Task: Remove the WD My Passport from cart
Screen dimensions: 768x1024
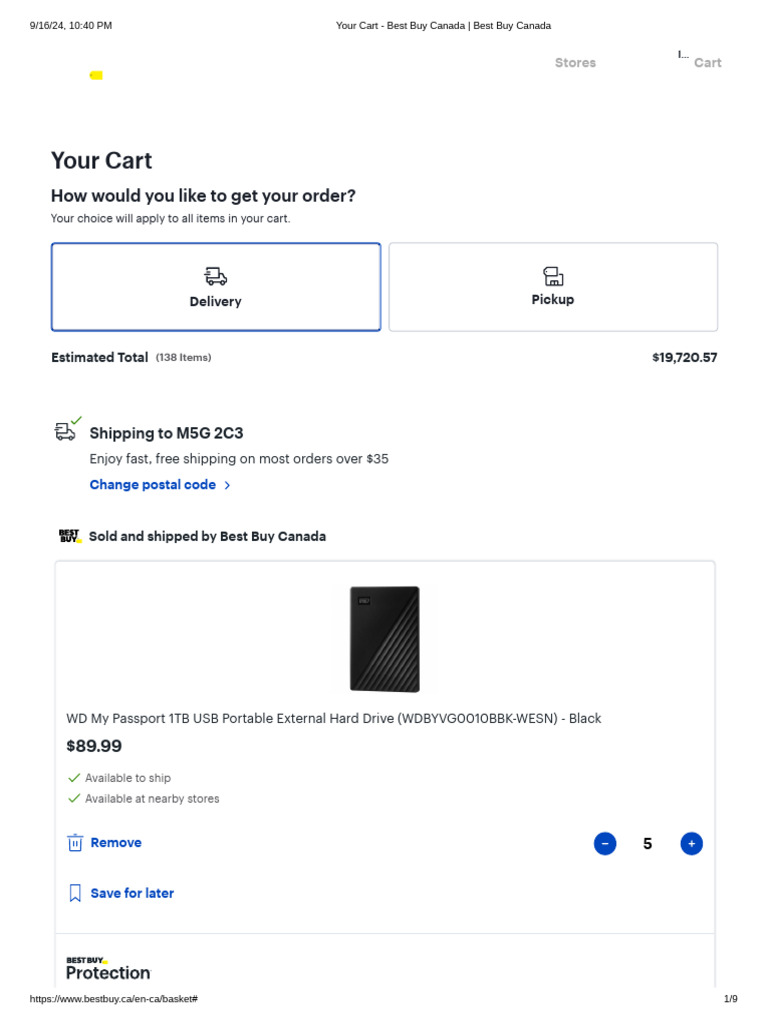Action: (x=116, y=843)
